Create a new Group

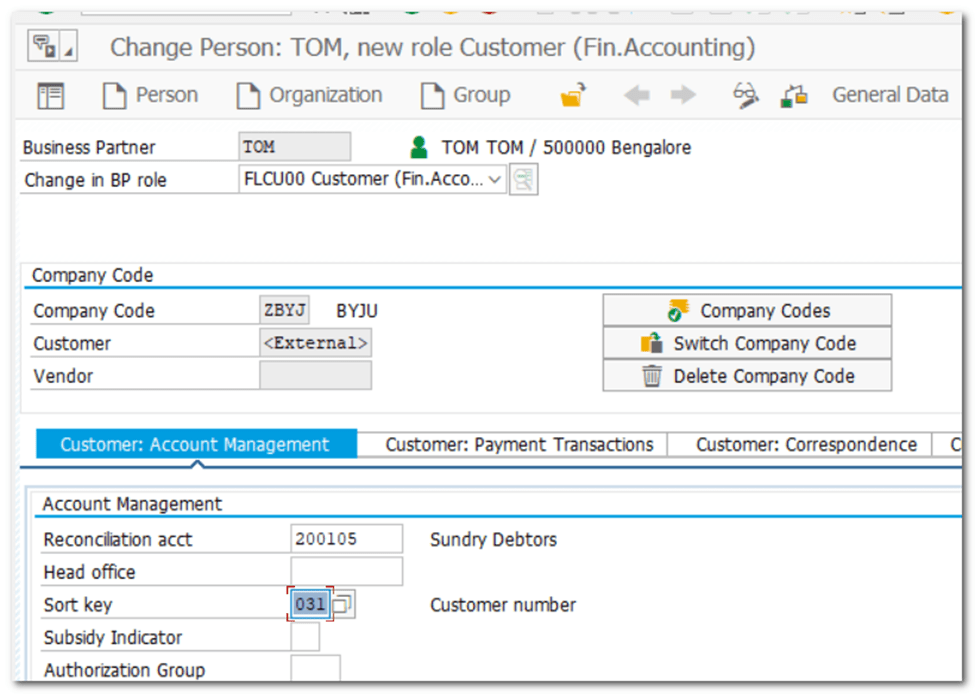(466, 96)
